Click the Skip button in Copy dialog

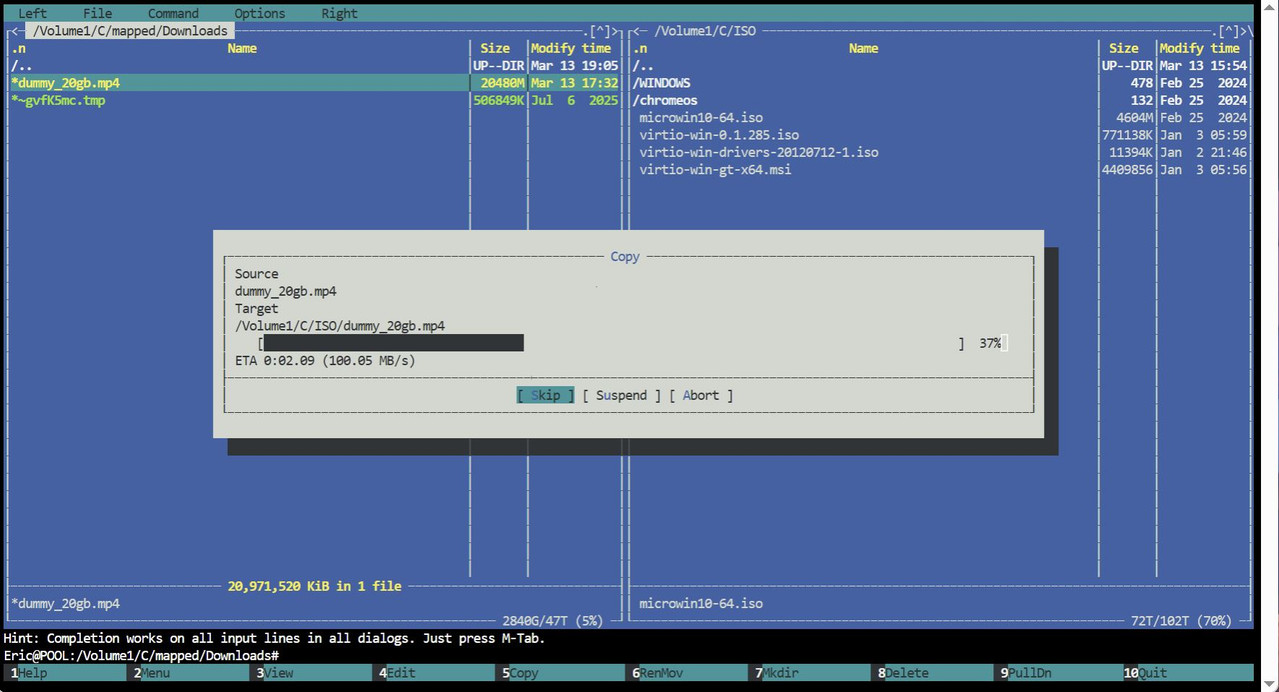(x=546, y=395)
